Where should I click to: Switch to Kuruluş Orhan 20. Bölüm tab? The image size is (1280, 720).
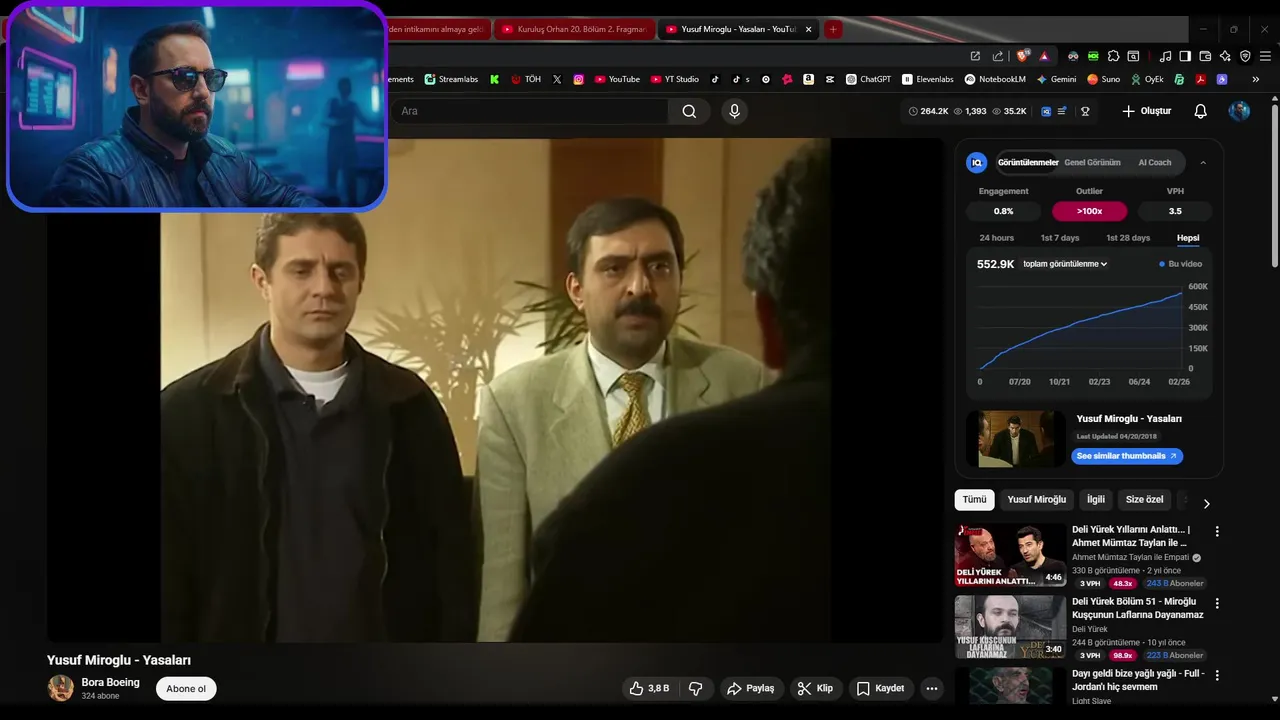[573, 29]
